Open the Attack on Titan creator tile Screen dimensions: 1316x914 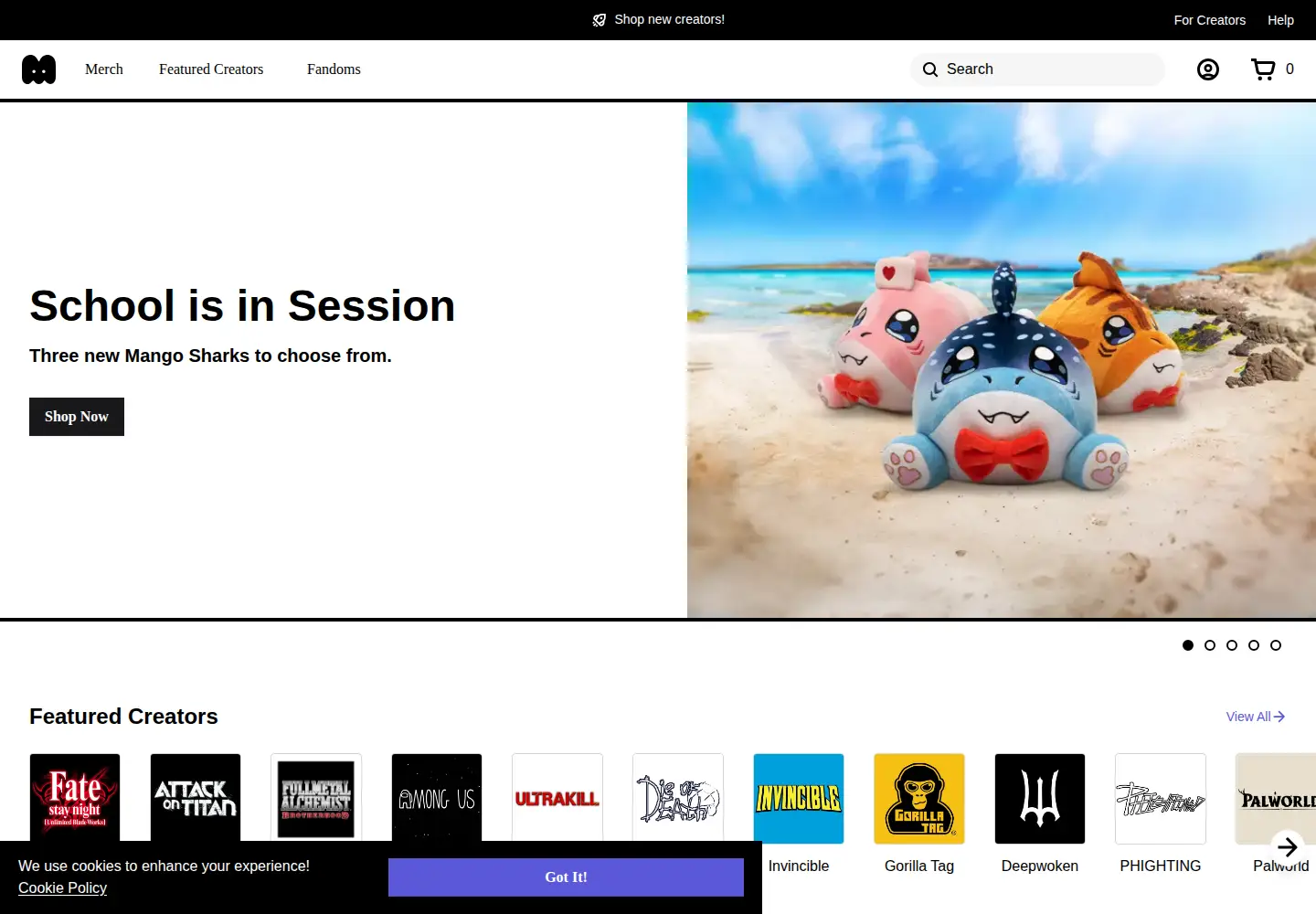[196, 797]
